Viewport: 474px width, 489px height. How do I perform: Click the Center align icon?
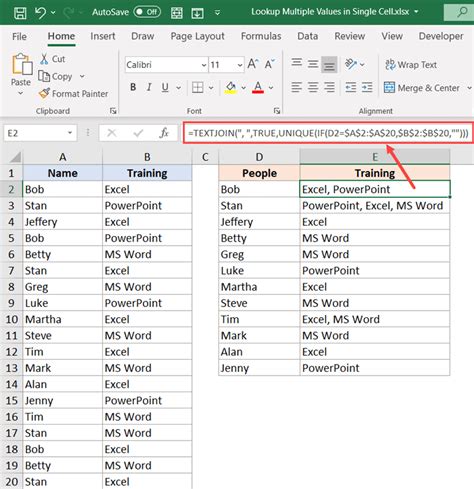point(313,88)
